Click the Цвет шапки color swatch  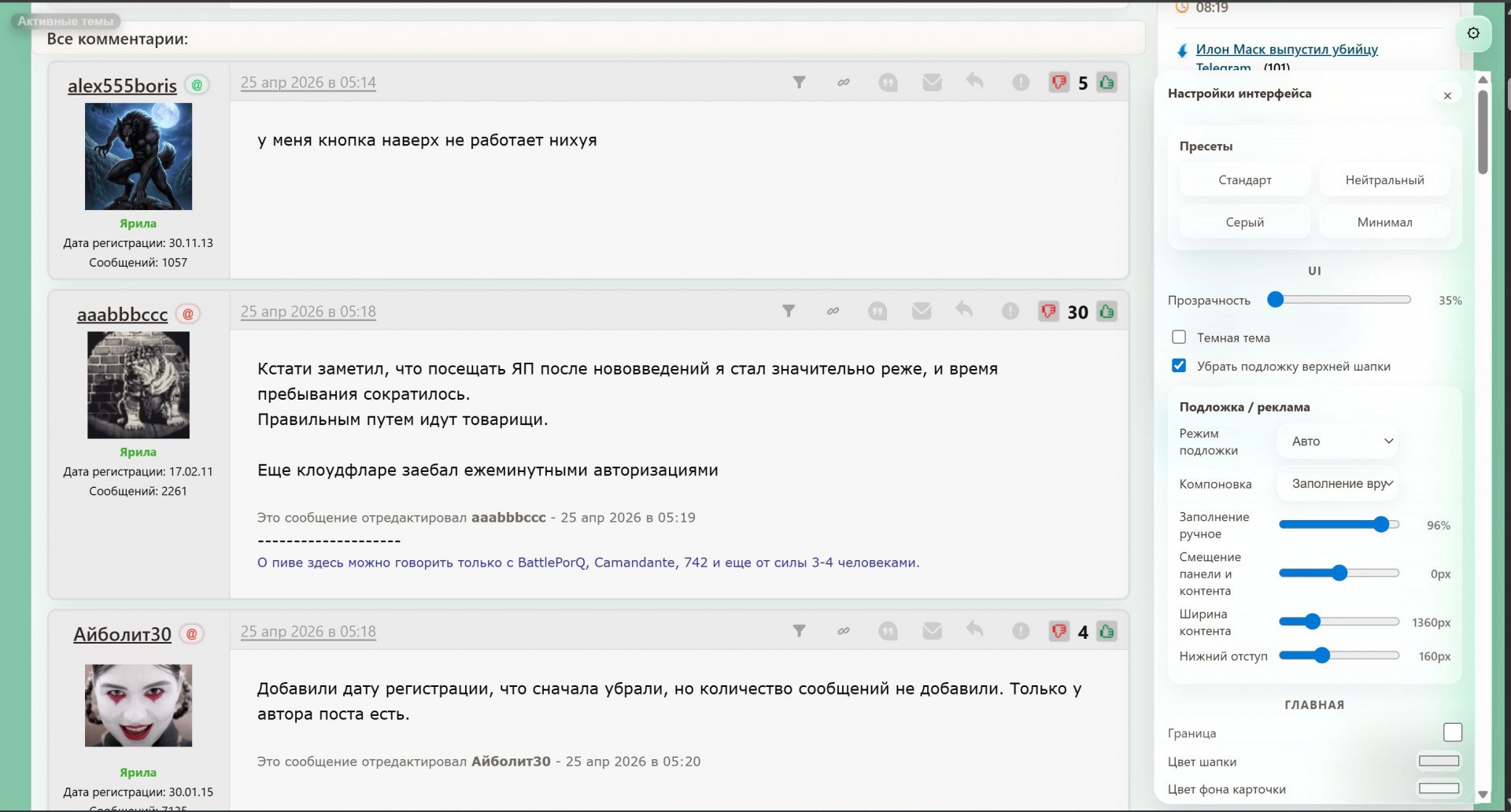click(1439, 761)
